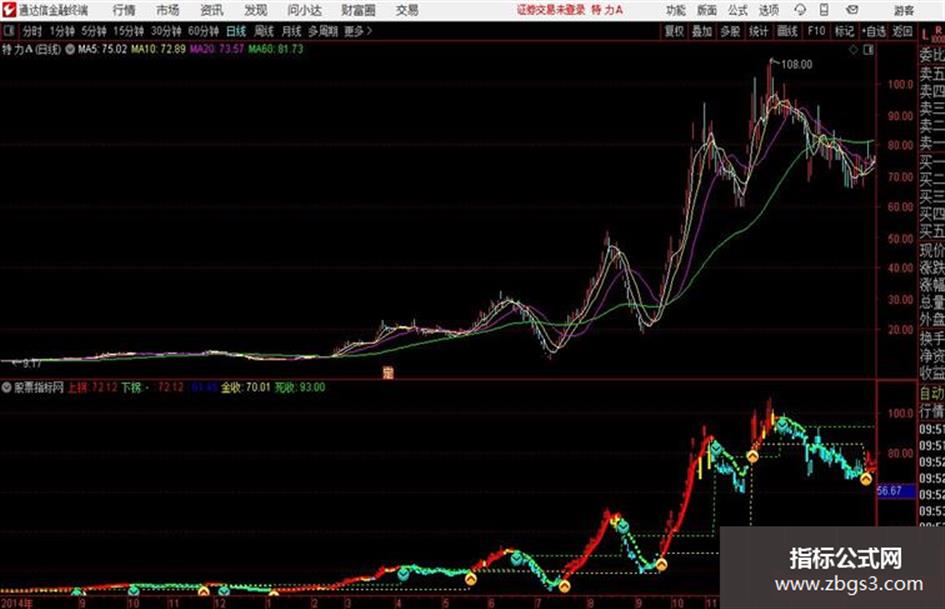Click the 买一 row in right order panel
The image size is (945, 609).
click(x=932, y=162)
